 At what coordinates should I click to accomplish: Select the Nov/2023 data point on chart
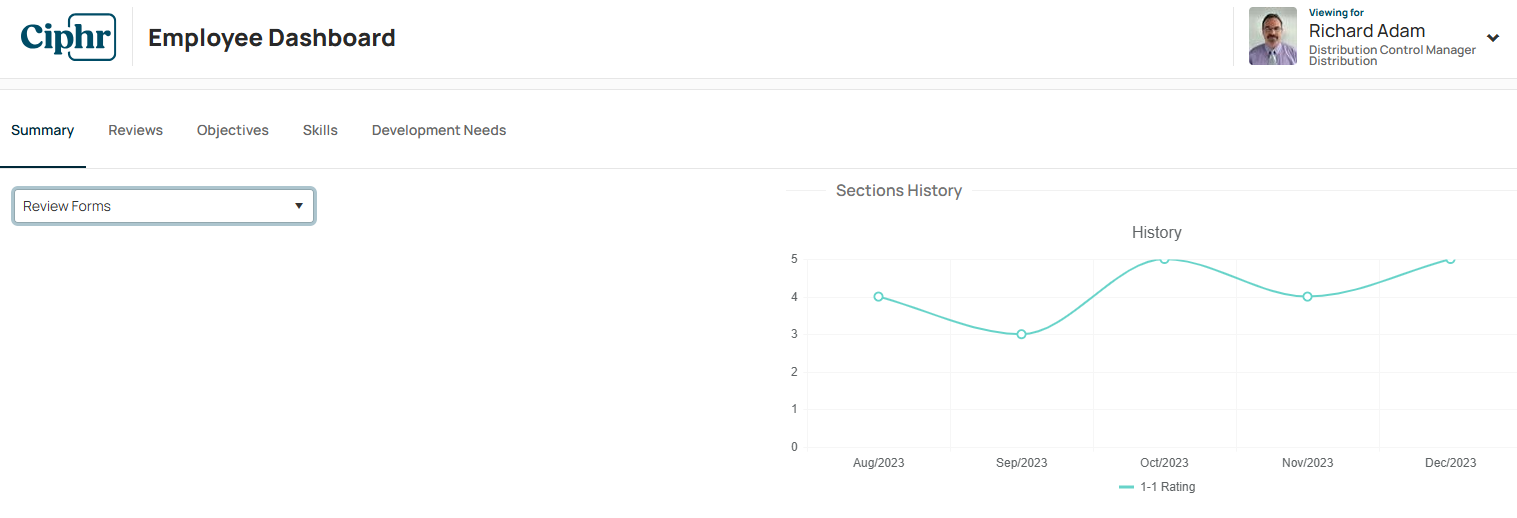click(x=1307, y=296)
